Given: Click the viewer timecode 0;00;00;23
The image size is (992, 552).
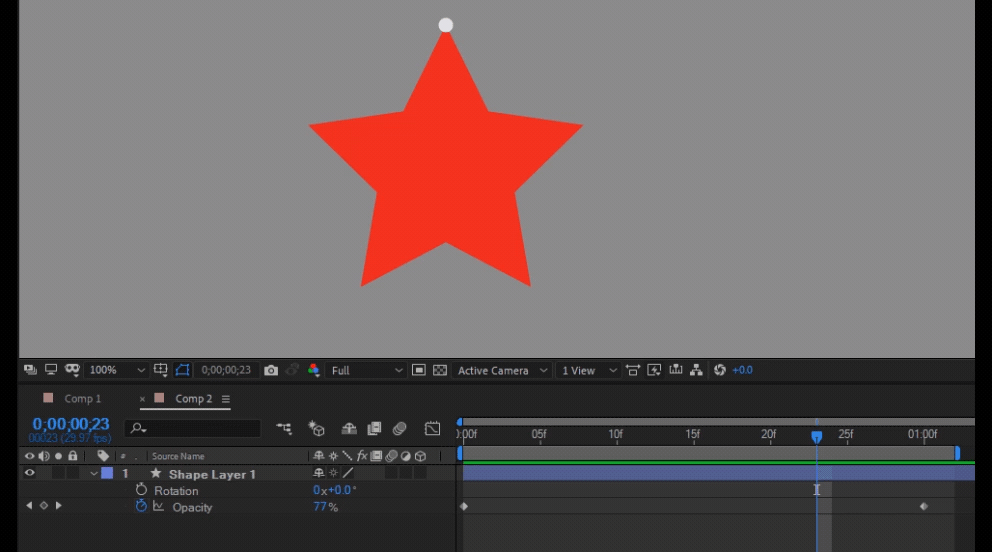Looking at the screenshot, I should point(226,370).
